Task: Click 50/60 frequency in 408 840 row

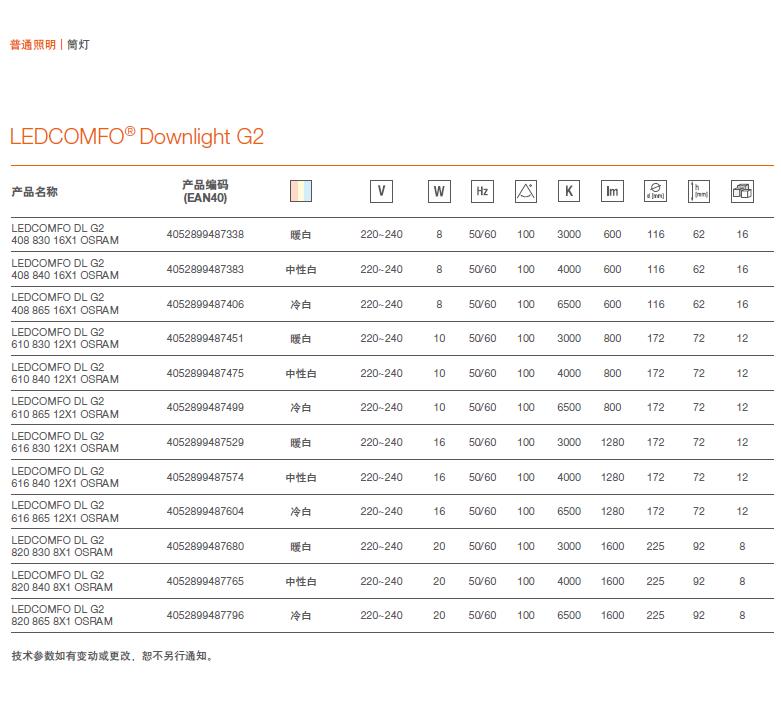Action: pos(482,269)
